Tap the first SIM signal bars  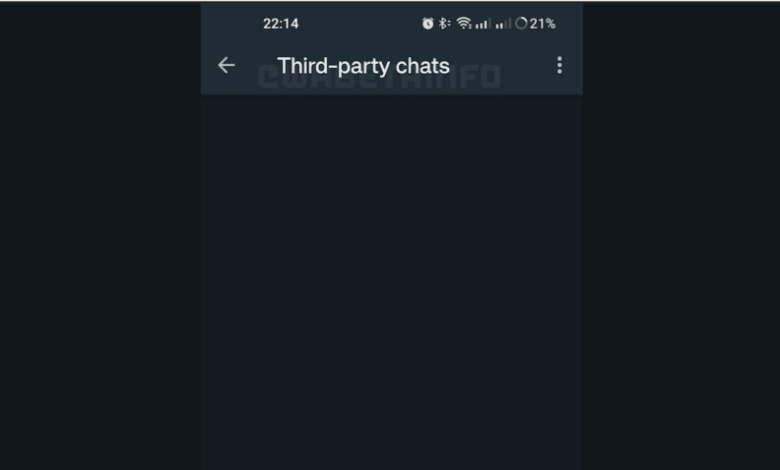[x=483, y=23]
